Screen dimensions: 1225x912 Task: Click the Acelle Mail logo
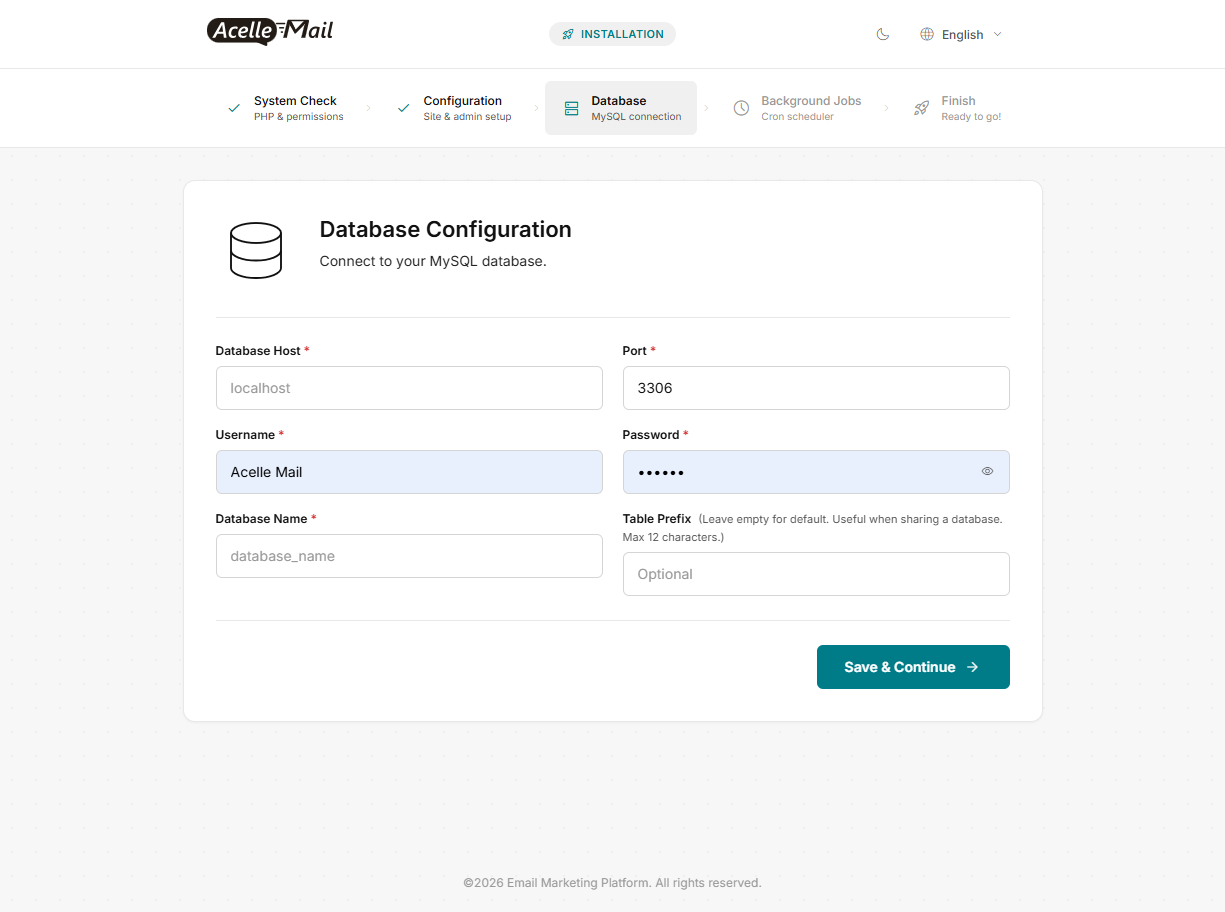(270, 32)
